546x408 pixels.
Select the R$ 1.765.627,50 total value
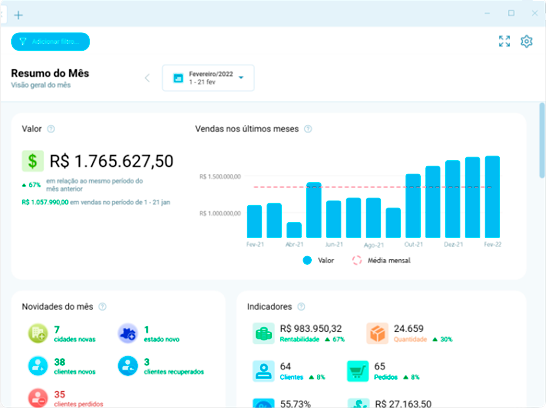coord(111,161)
